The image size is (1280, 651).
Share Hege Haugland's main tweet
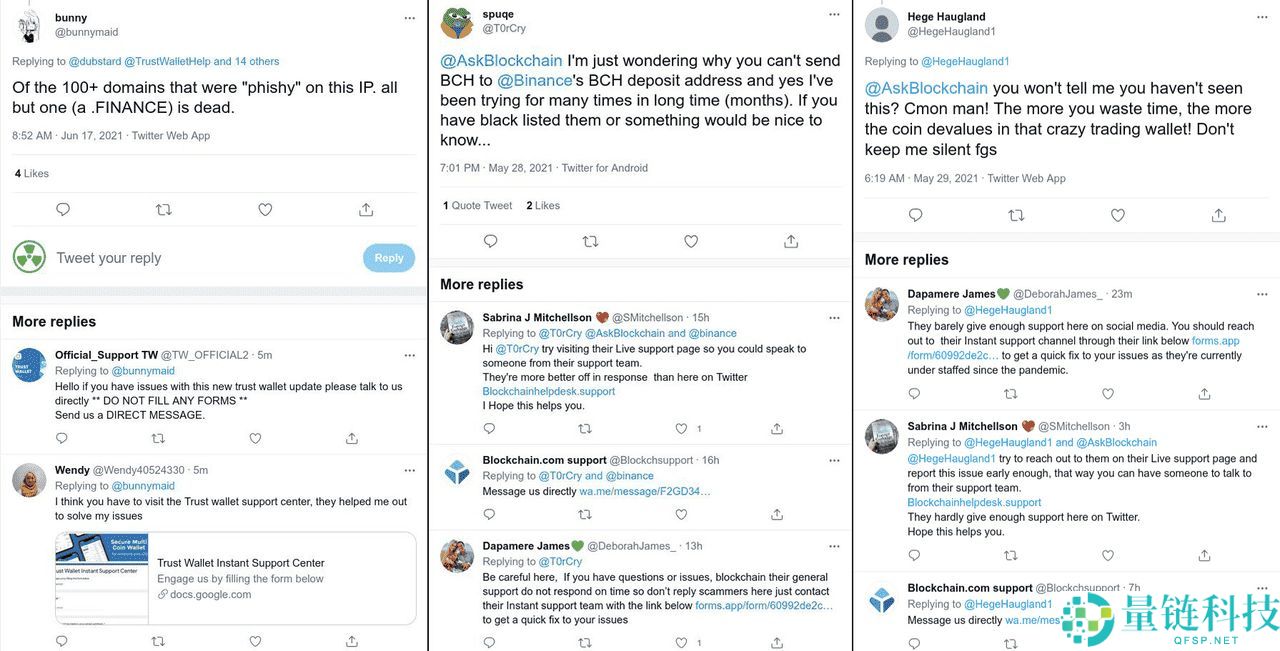tap(1218, 215)
